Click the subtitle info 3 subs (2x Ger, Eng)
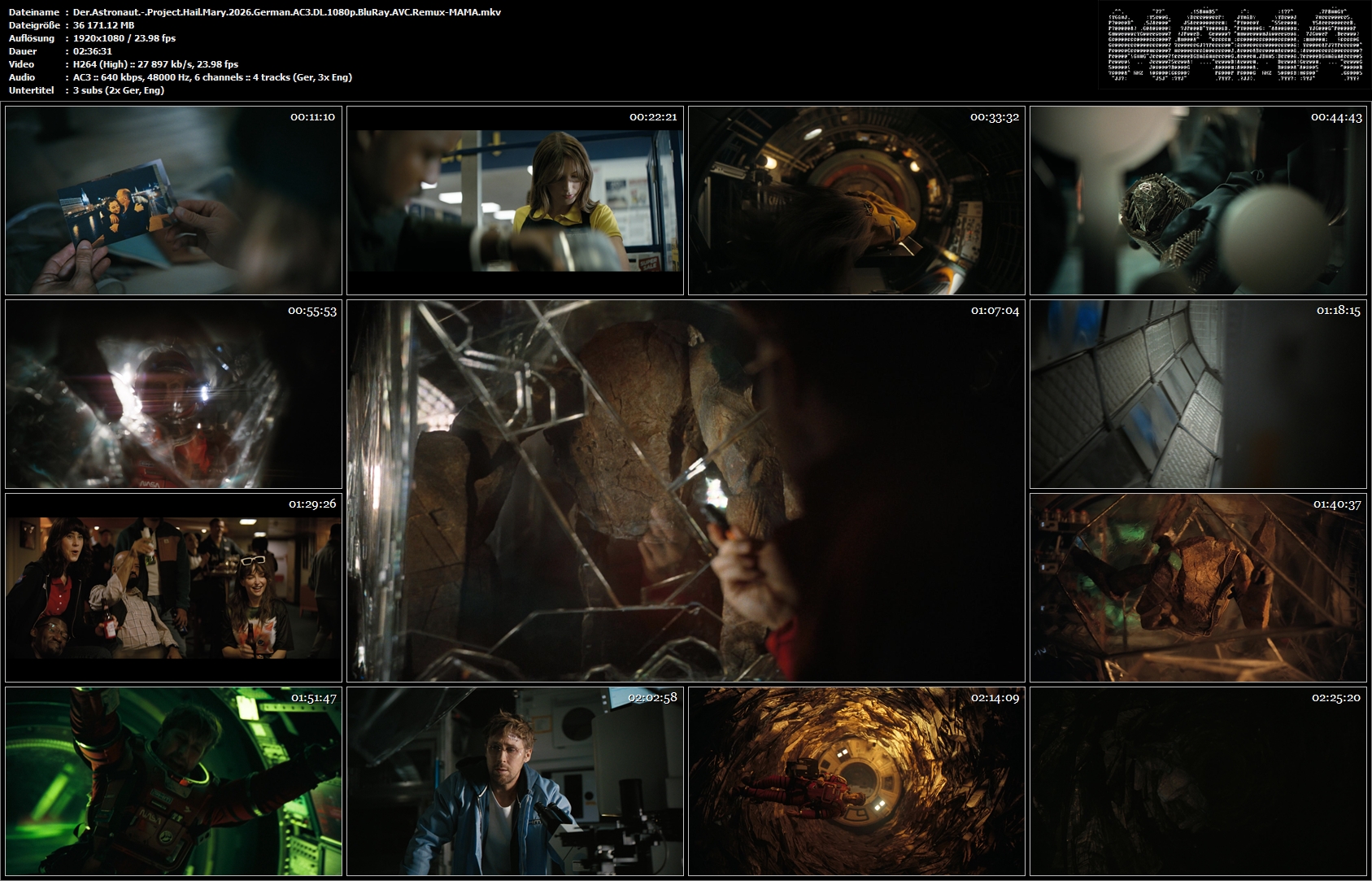Viewport: 1372px width, 881px height. tap(119, 90)
